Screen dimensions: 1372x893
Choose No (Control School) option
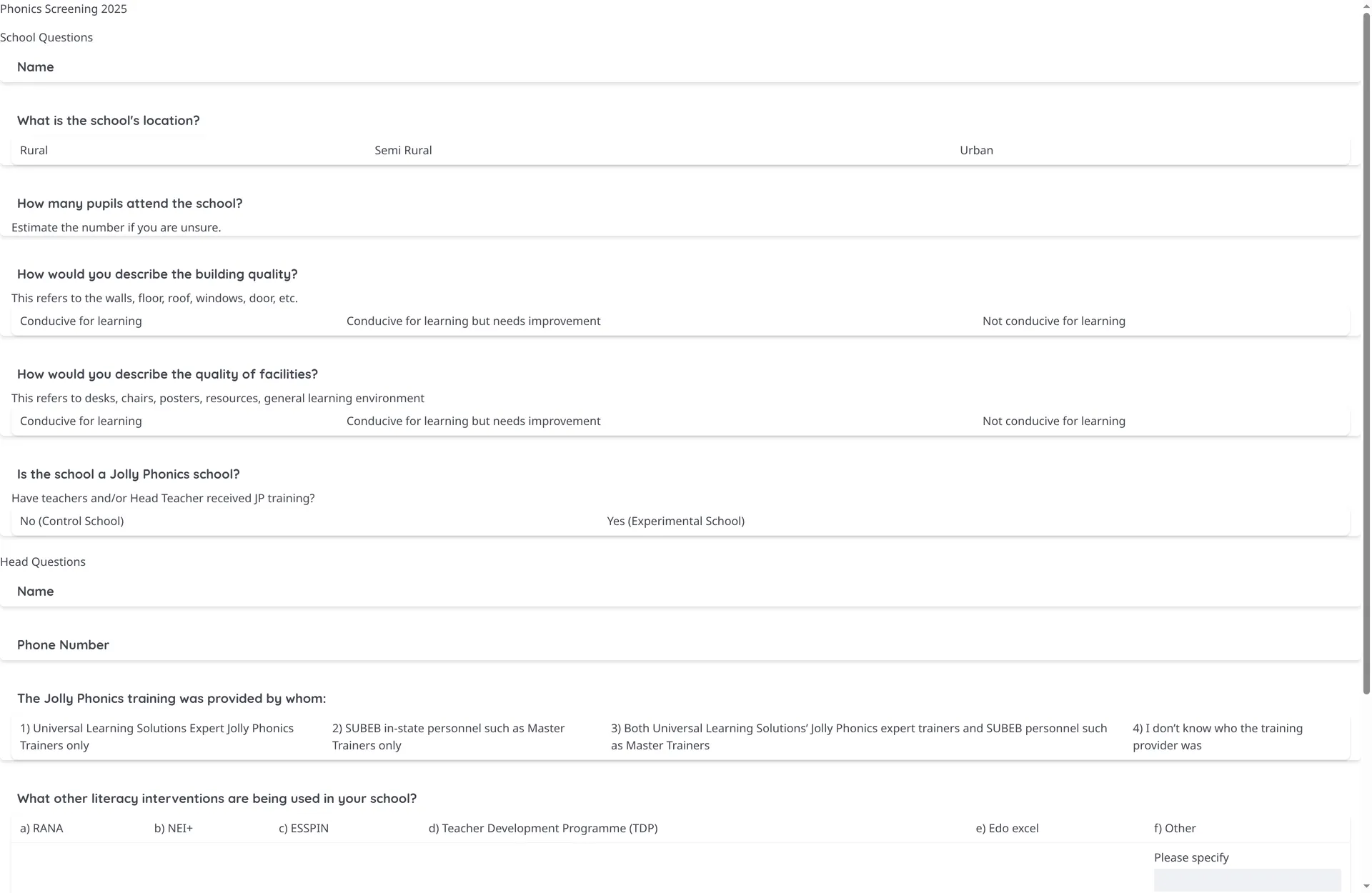click(71, 521)
